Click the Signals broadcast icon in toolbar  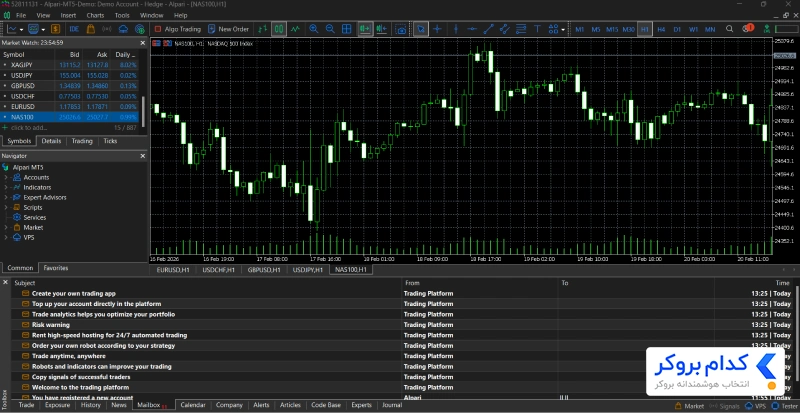pyautogui.click(x=107, y=29)
